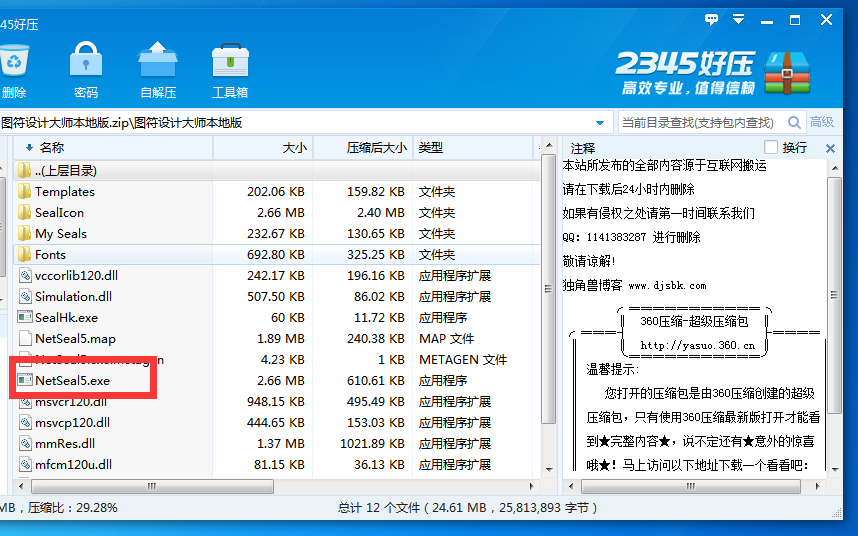Select the My Seals folder icon
858x536 pixels.
24,234
